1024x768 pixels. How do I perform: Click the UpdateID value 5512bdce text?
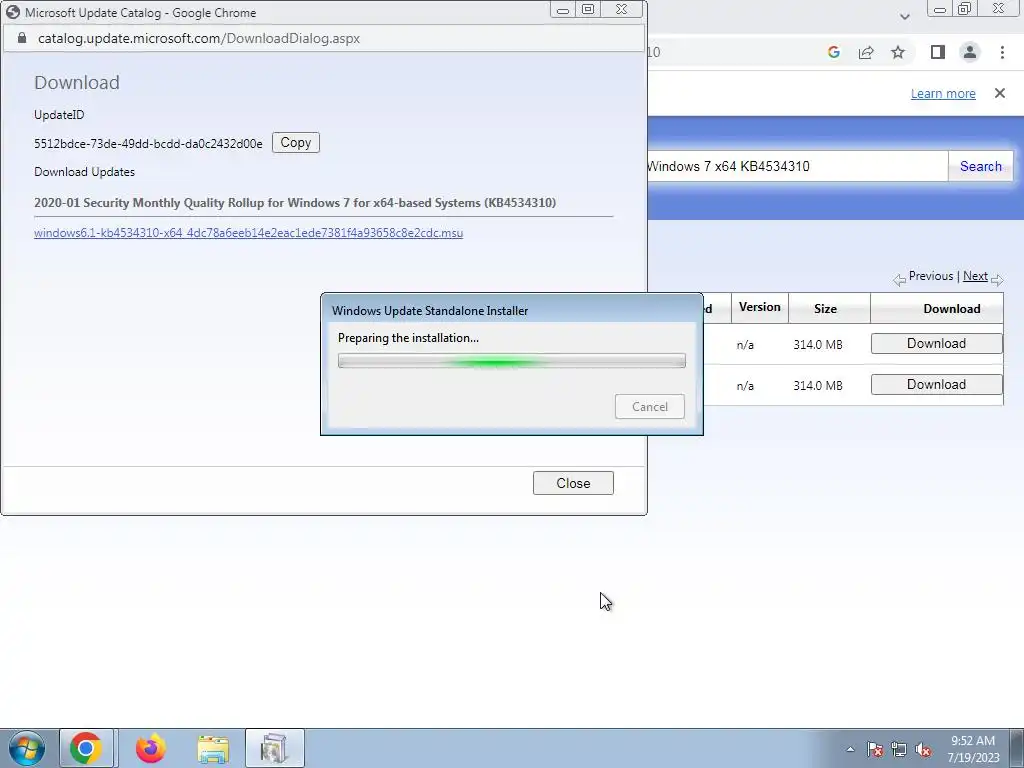(148, 144)
